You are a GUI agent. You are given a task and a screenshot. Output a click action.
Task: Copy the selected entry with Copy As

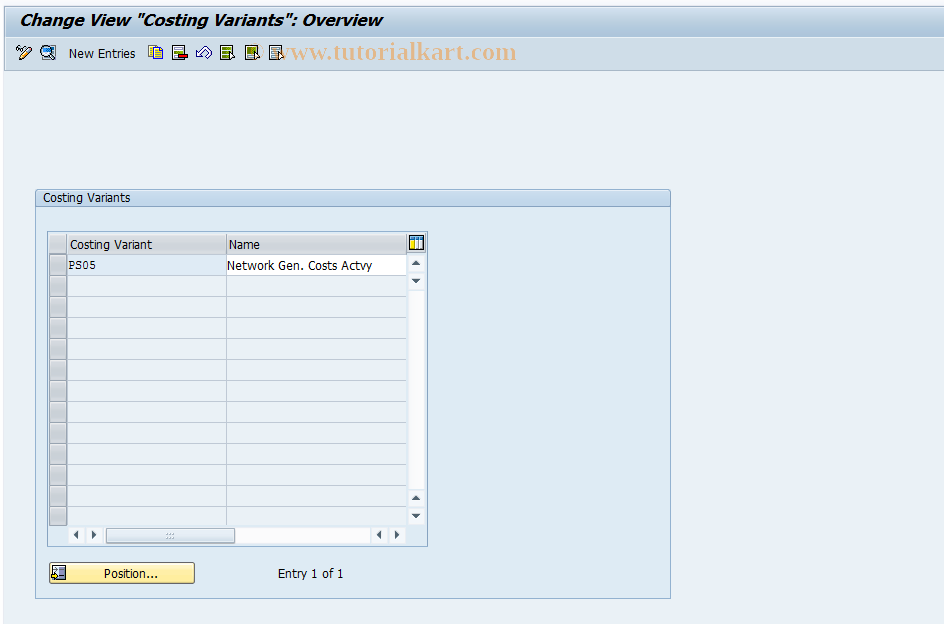coord(155,53)
